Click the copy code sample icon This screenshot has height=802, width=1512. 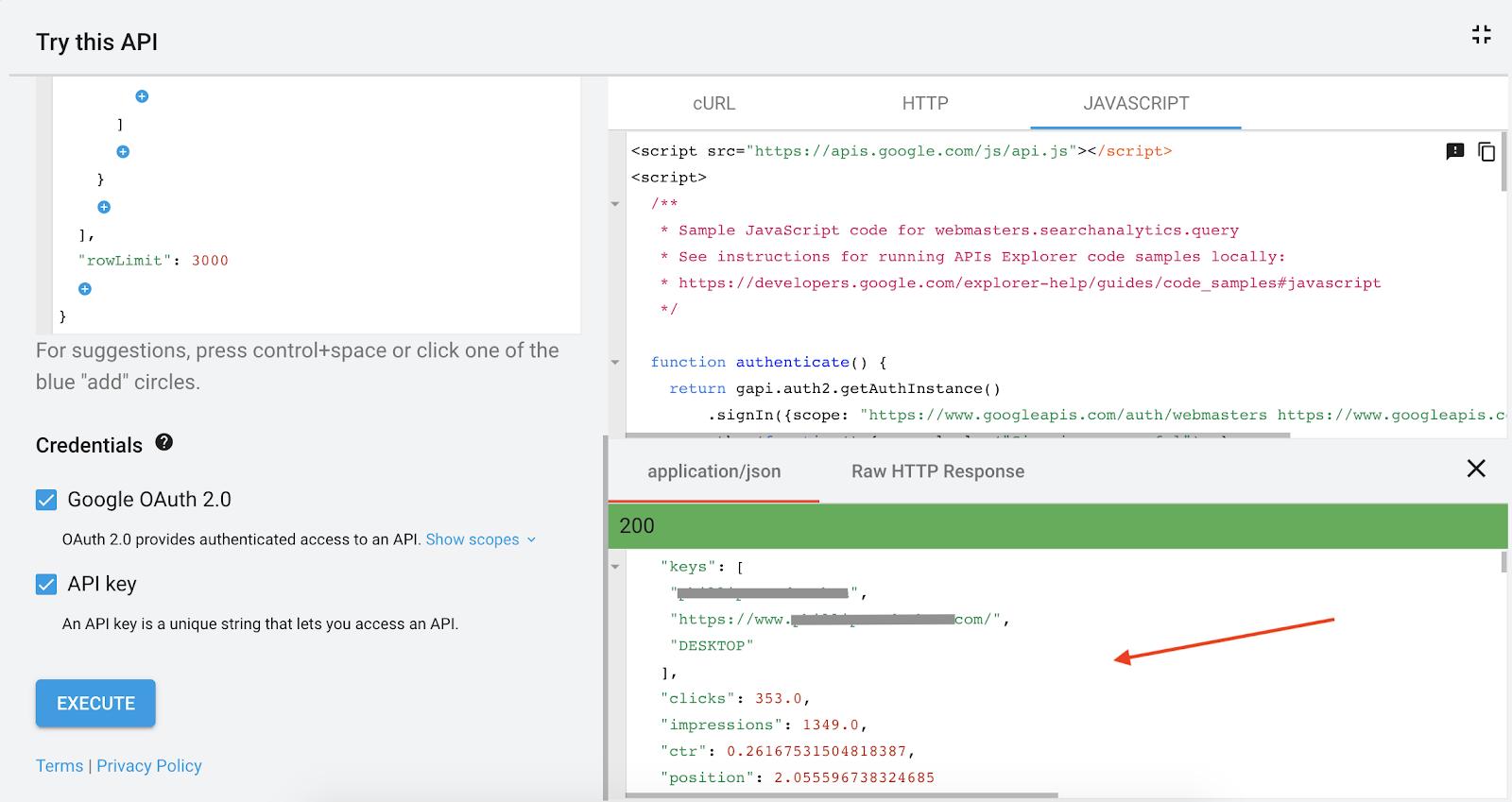click(1486, 152)
